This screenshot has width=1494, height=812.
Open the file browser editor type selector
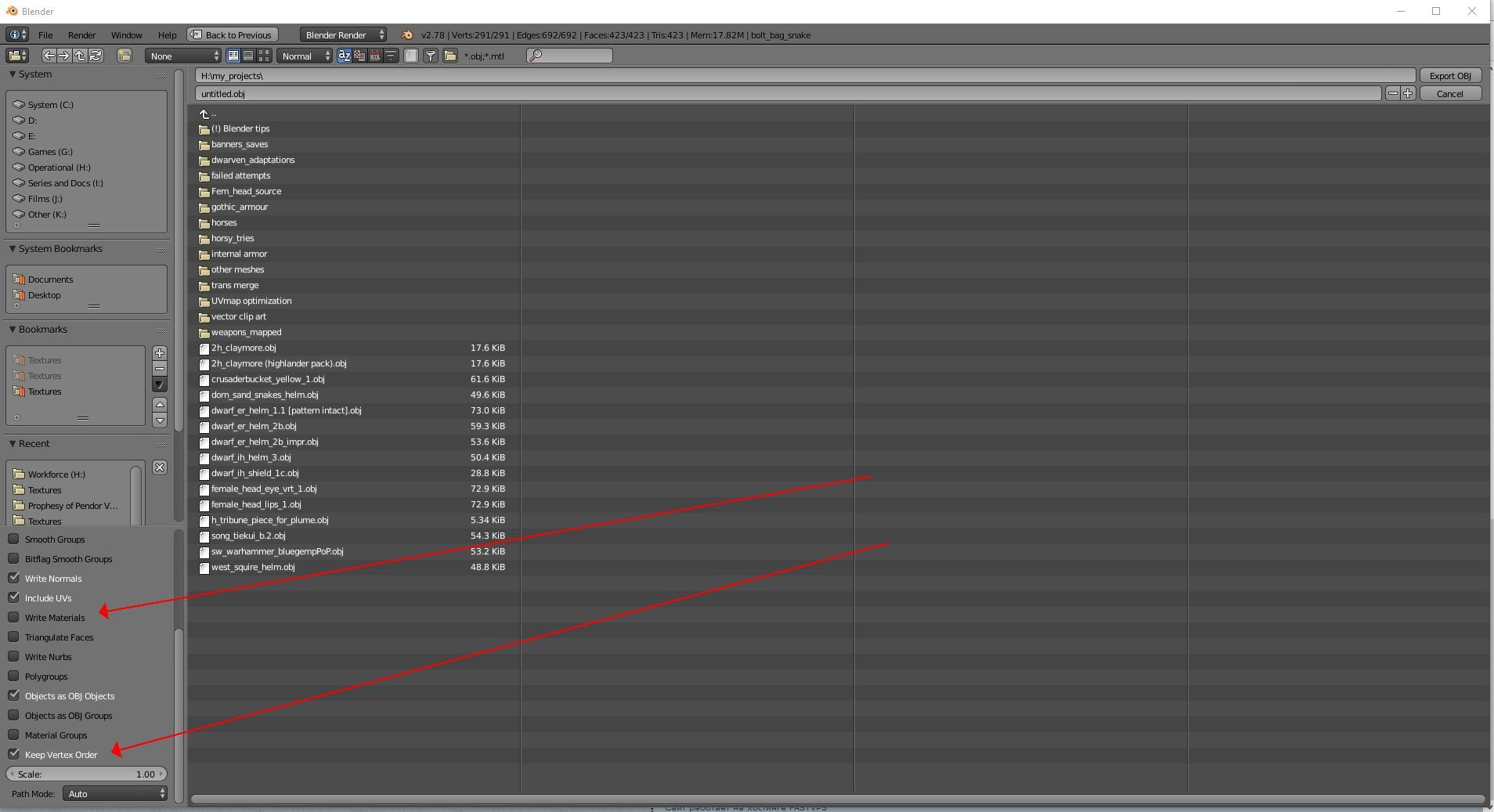[17, 56]
